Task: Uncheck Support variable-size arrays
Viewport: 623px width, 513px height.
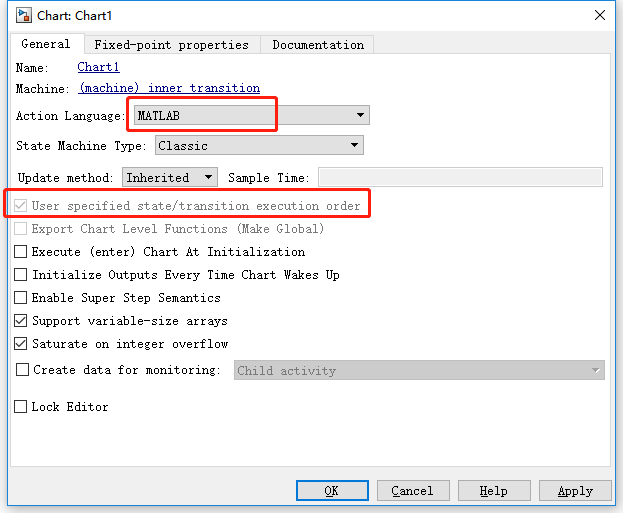Action: click(x=21, y=321)
